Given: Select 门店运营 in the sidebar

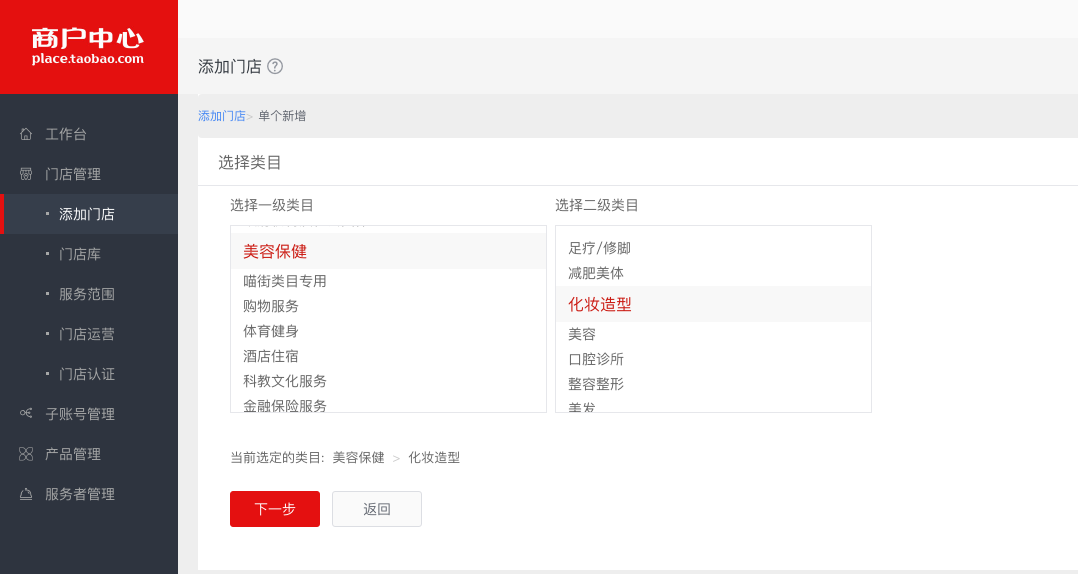Looking at the screenshot, I should tap(87, 334).
